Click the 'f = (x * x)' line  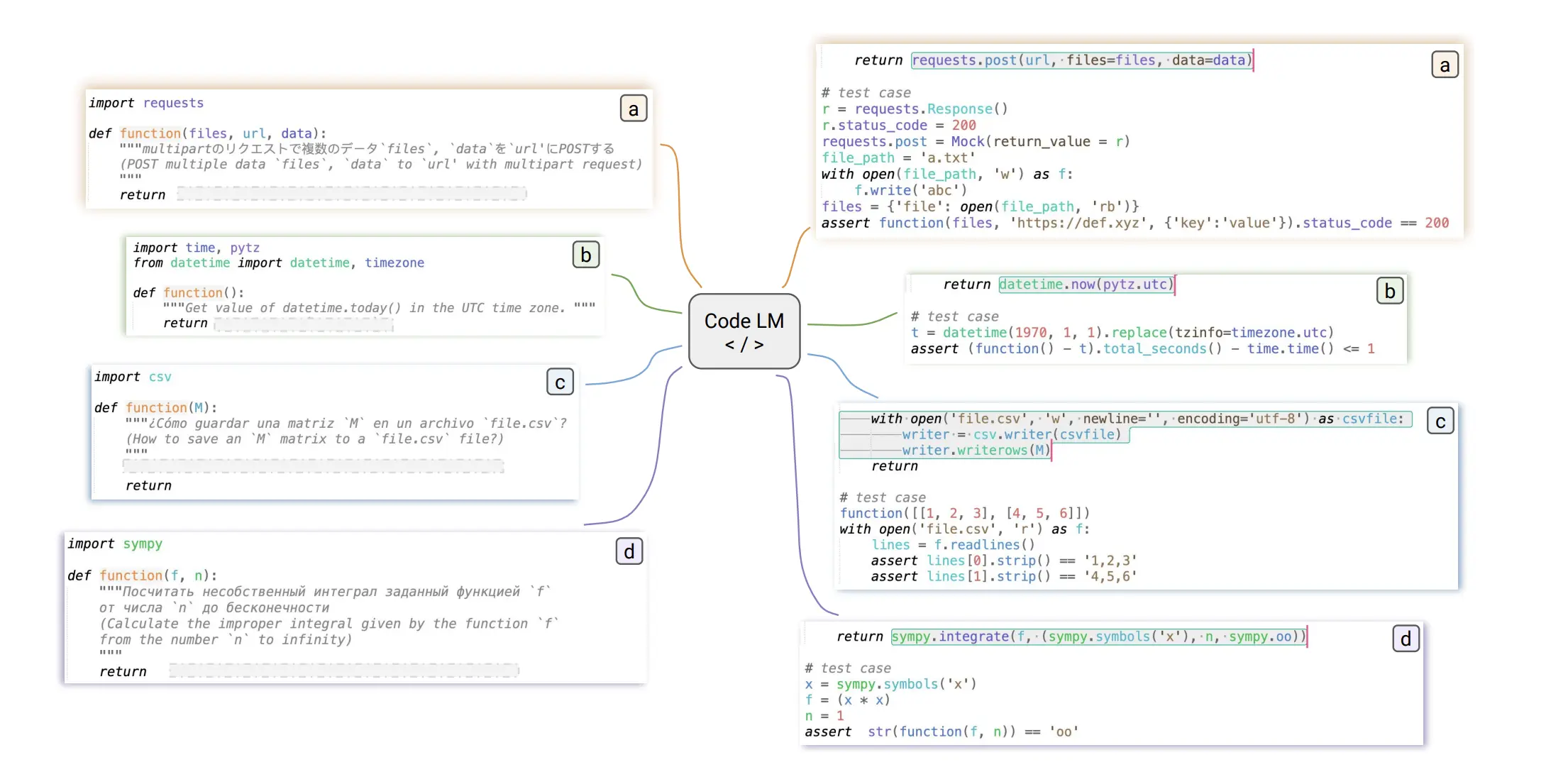pyautogui.click(x=848, y=700)
